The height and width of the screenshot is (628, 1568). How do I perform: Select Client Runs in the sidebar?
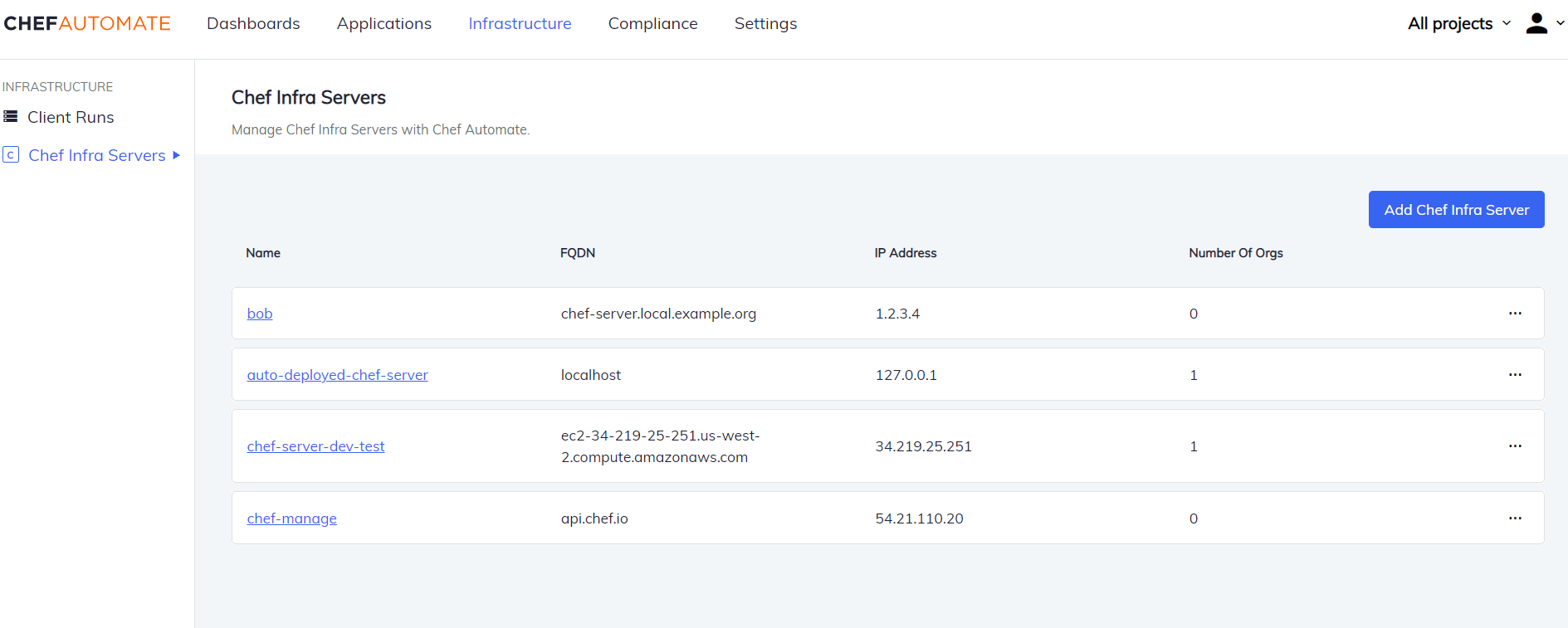(71, 117)
